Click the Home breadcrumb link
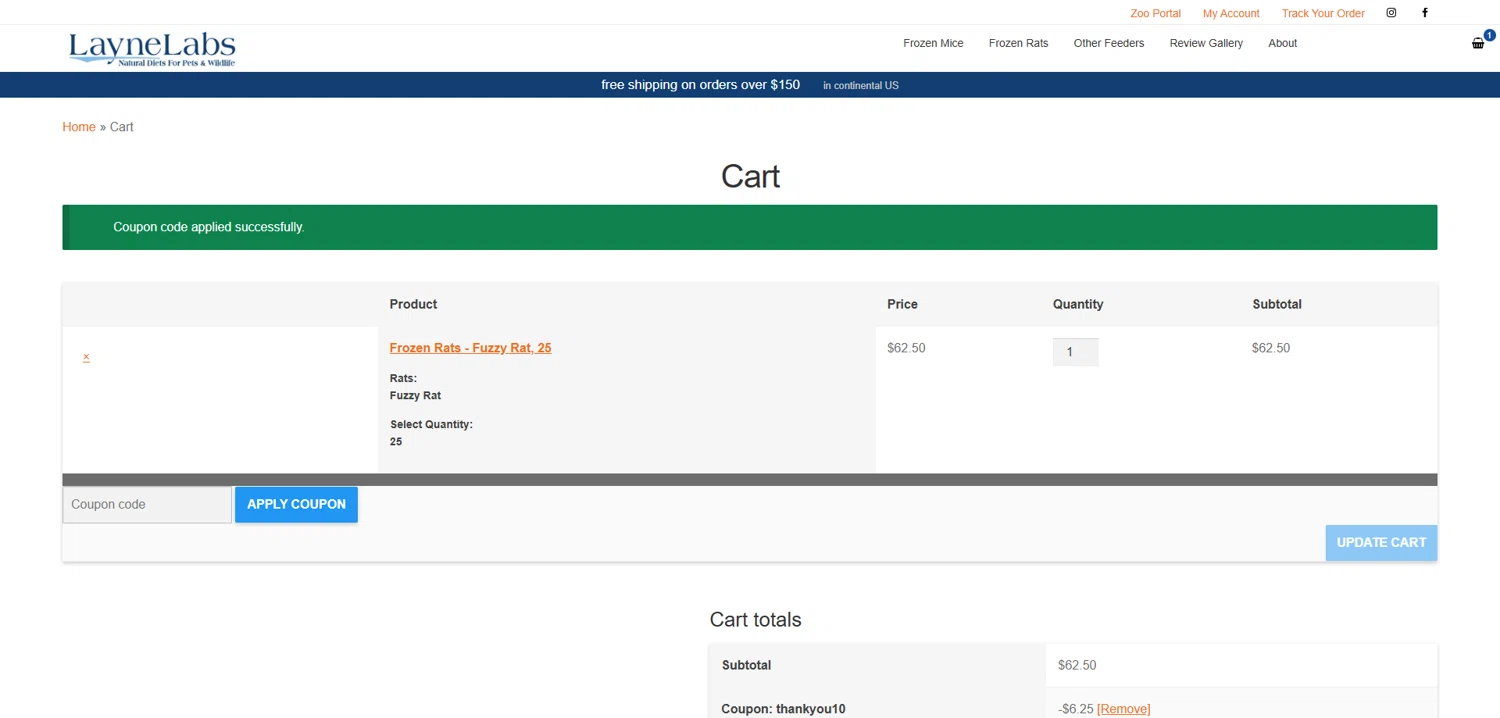Screen dimensions: 1500x718 [x=79, y=127]
